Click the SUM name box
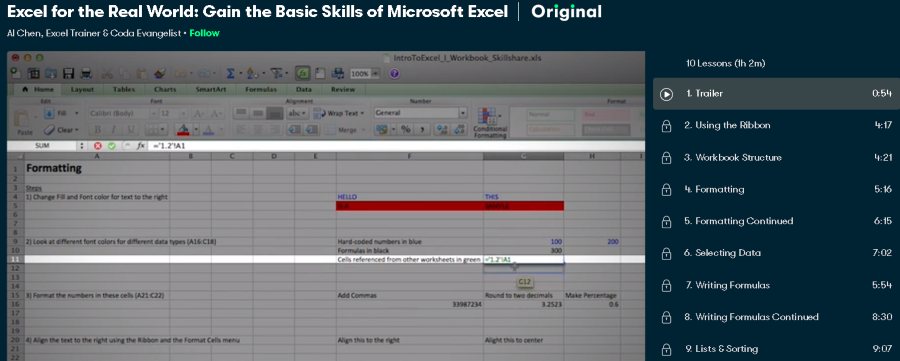 click(x=43, y=146)
